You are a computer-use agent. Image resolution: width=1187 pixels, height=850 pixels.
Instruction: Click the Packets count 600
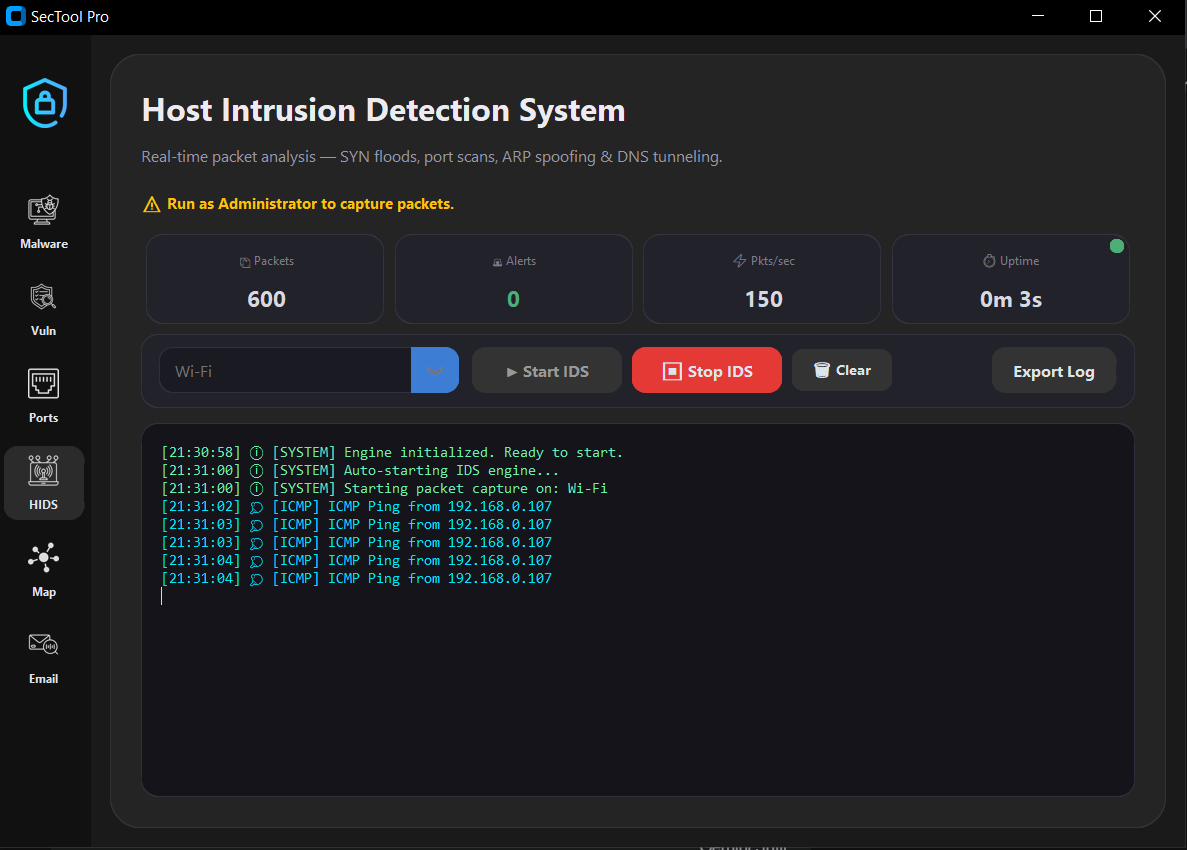(x=266, y=299)
